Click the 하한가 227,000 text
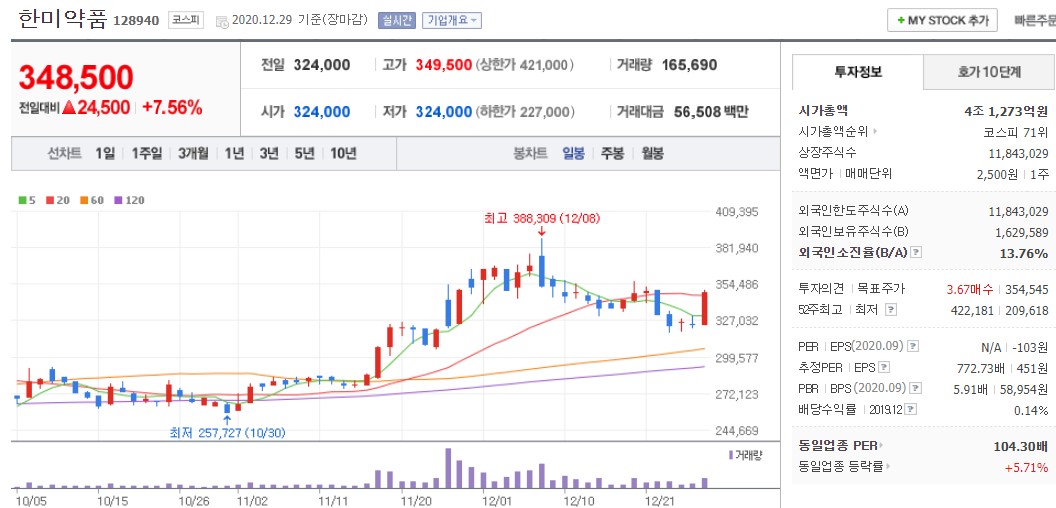Image resolution: width=1056 pixels, height=508 pixels. 525,112
